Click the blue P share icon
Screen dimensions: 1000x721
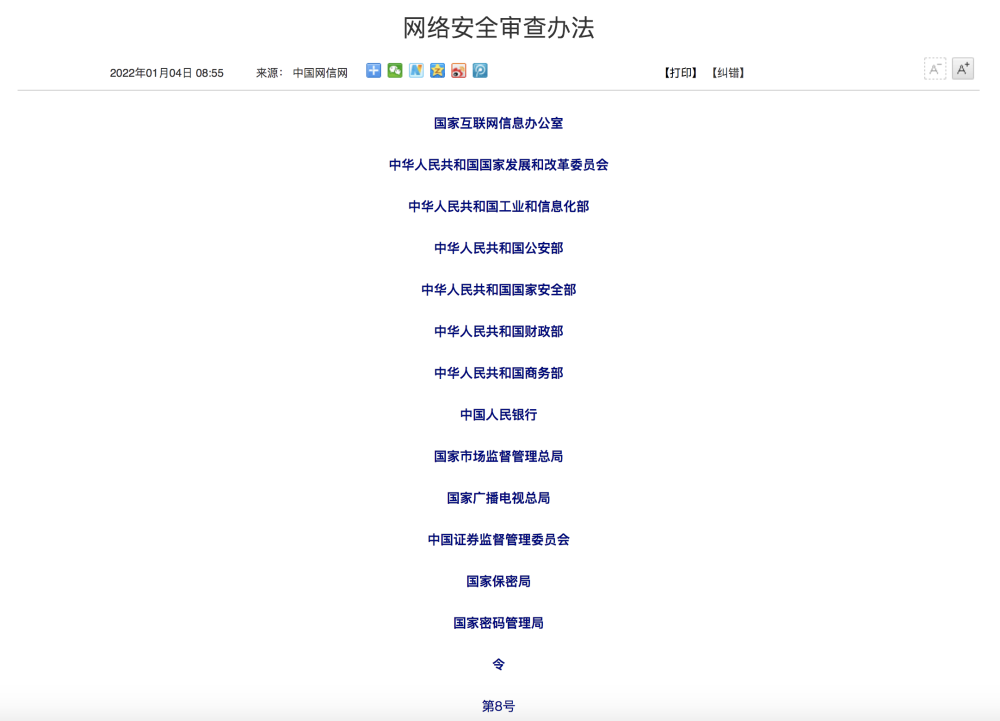(x=480, y=71)
